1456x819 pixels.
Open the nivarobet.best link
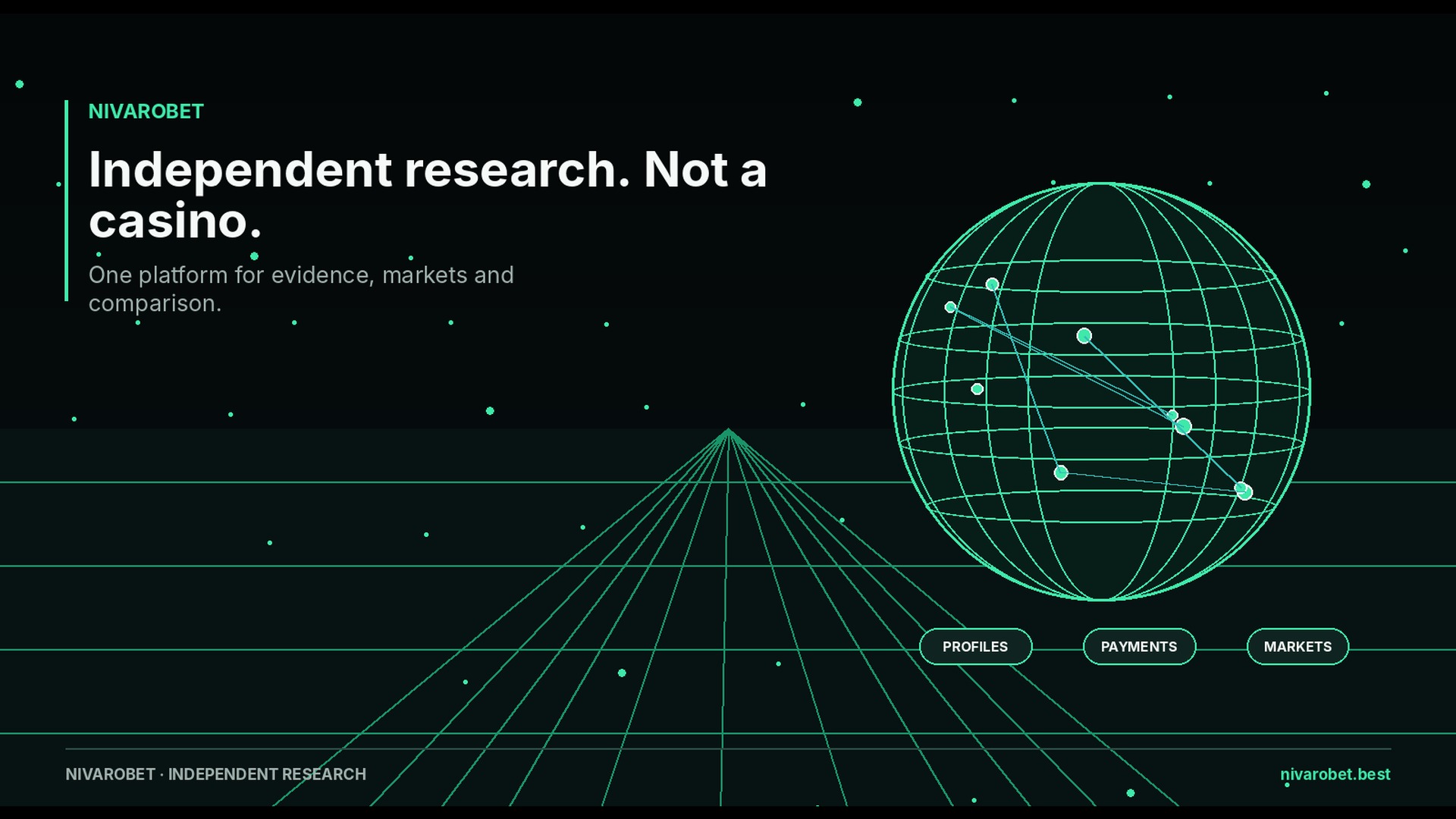coord(1335,774)
